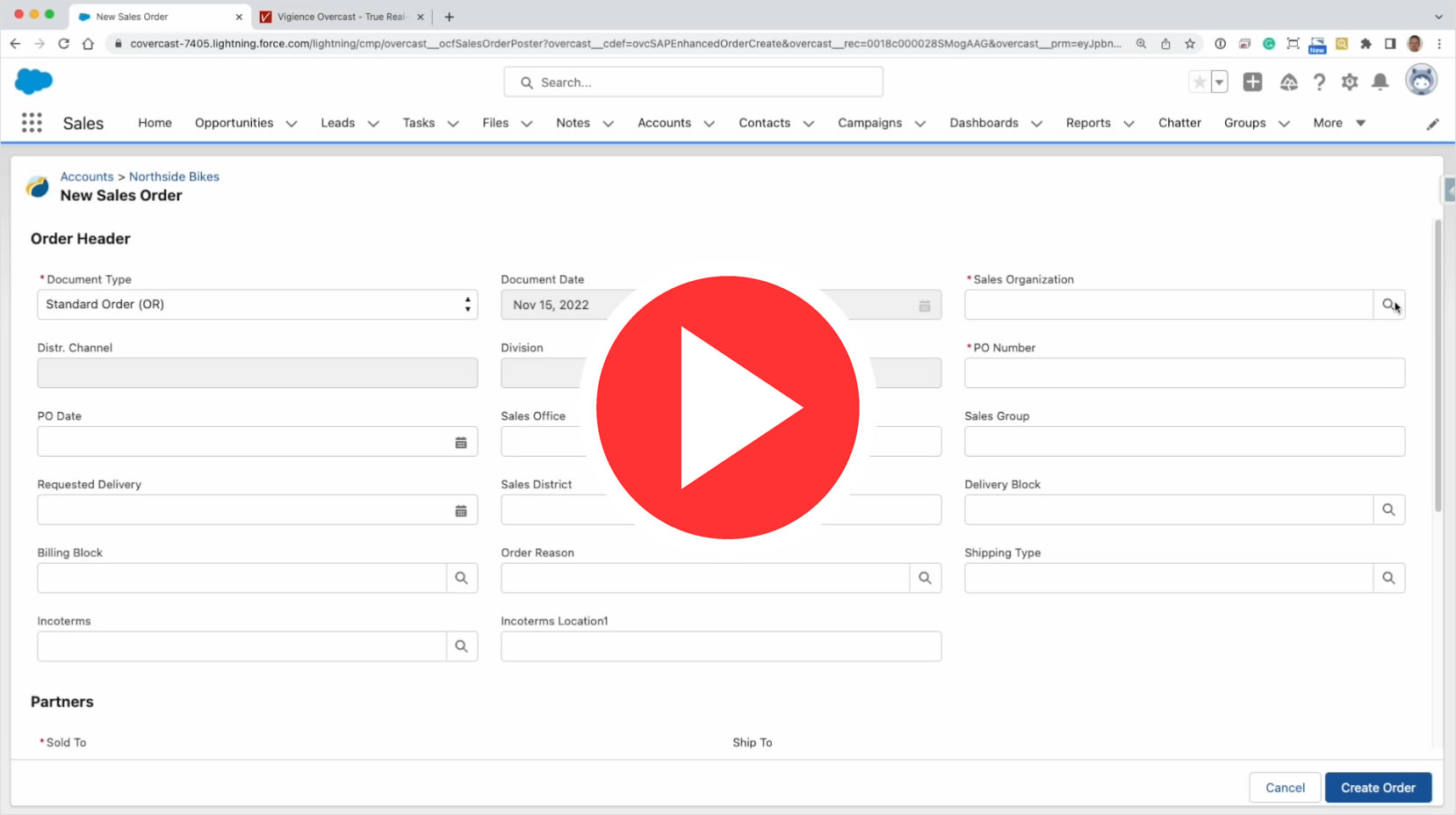Play the video overlay

tap(727, 407)
